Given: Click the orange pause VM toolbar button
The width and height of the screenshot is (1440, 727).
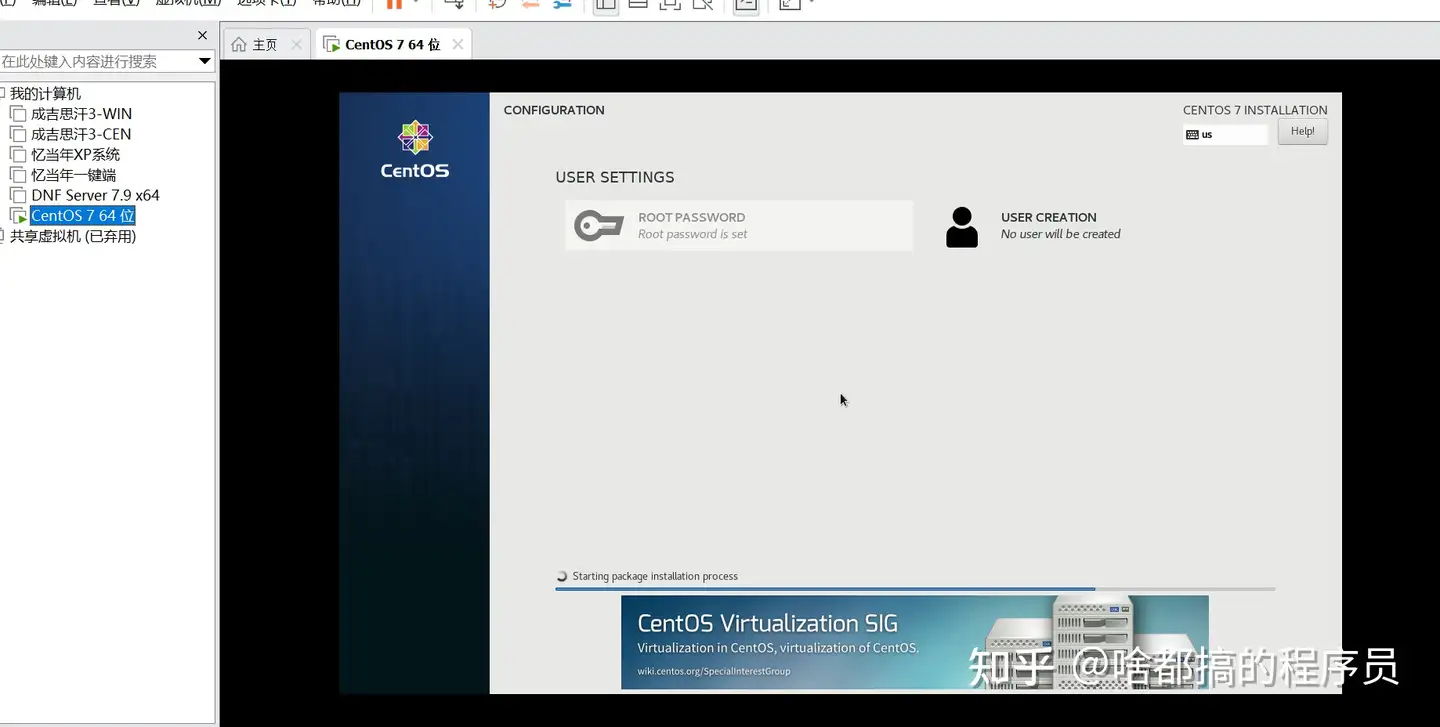Looking at the screenshot, I should click(394, 4).
